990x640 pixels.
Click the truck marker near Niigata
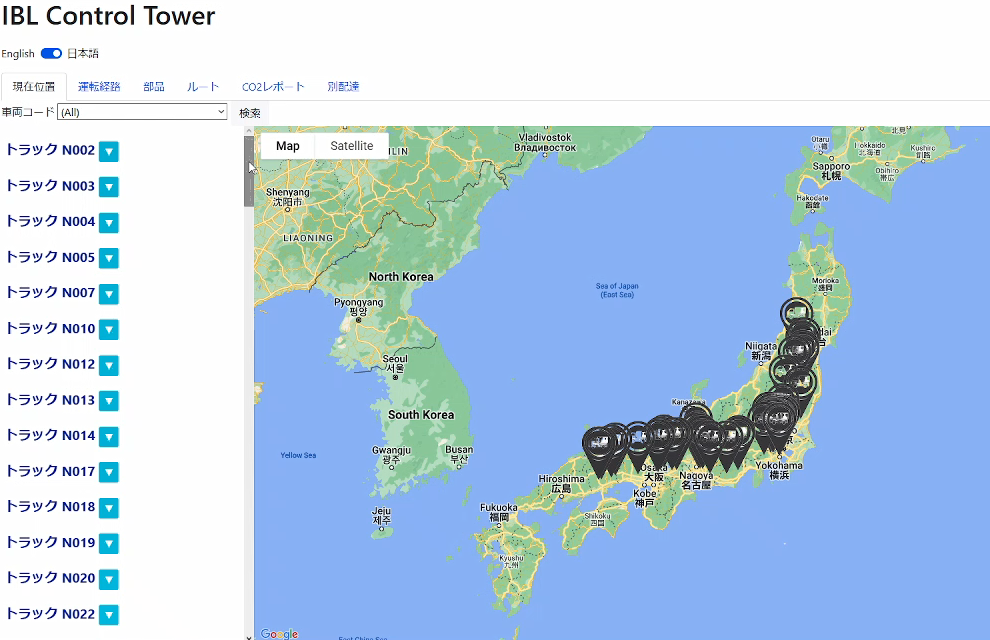(x=787, y=373)
